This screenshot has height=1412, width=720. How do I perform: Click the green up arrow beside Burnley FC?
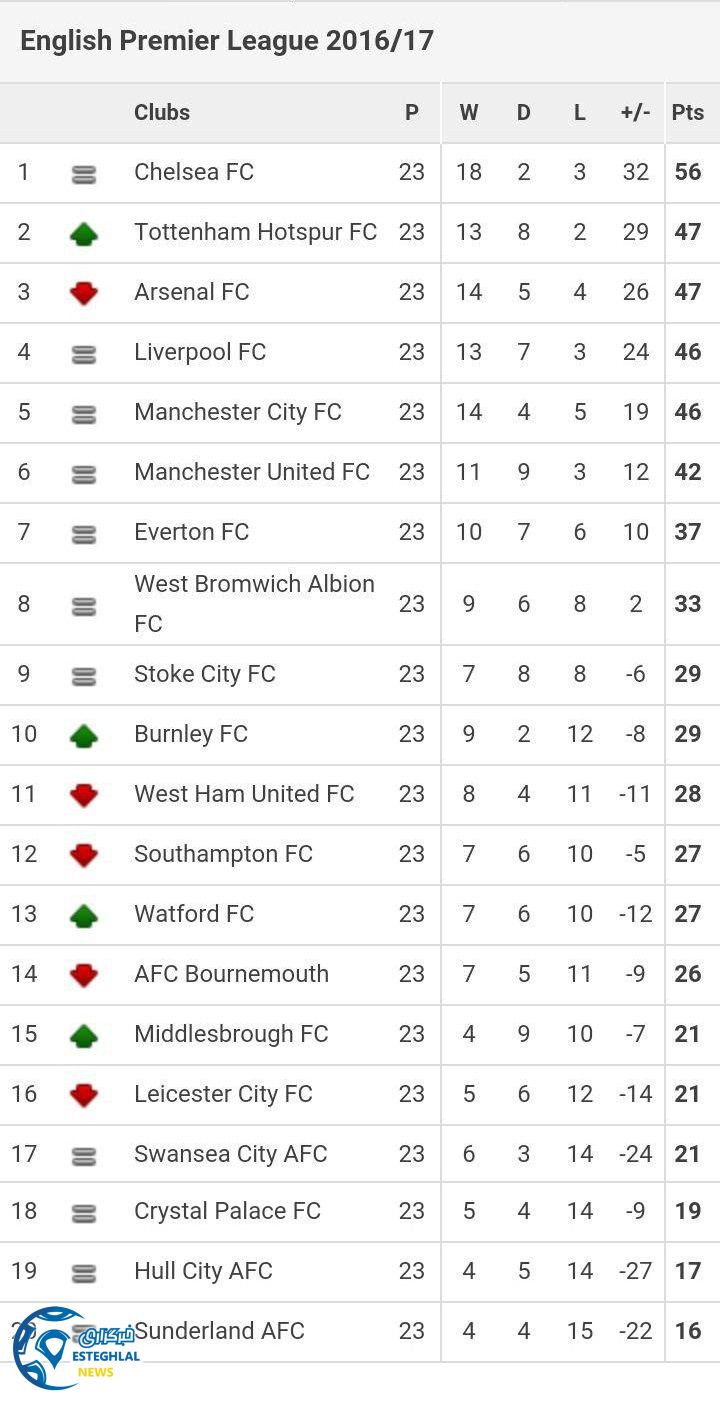tap(84, 736)
